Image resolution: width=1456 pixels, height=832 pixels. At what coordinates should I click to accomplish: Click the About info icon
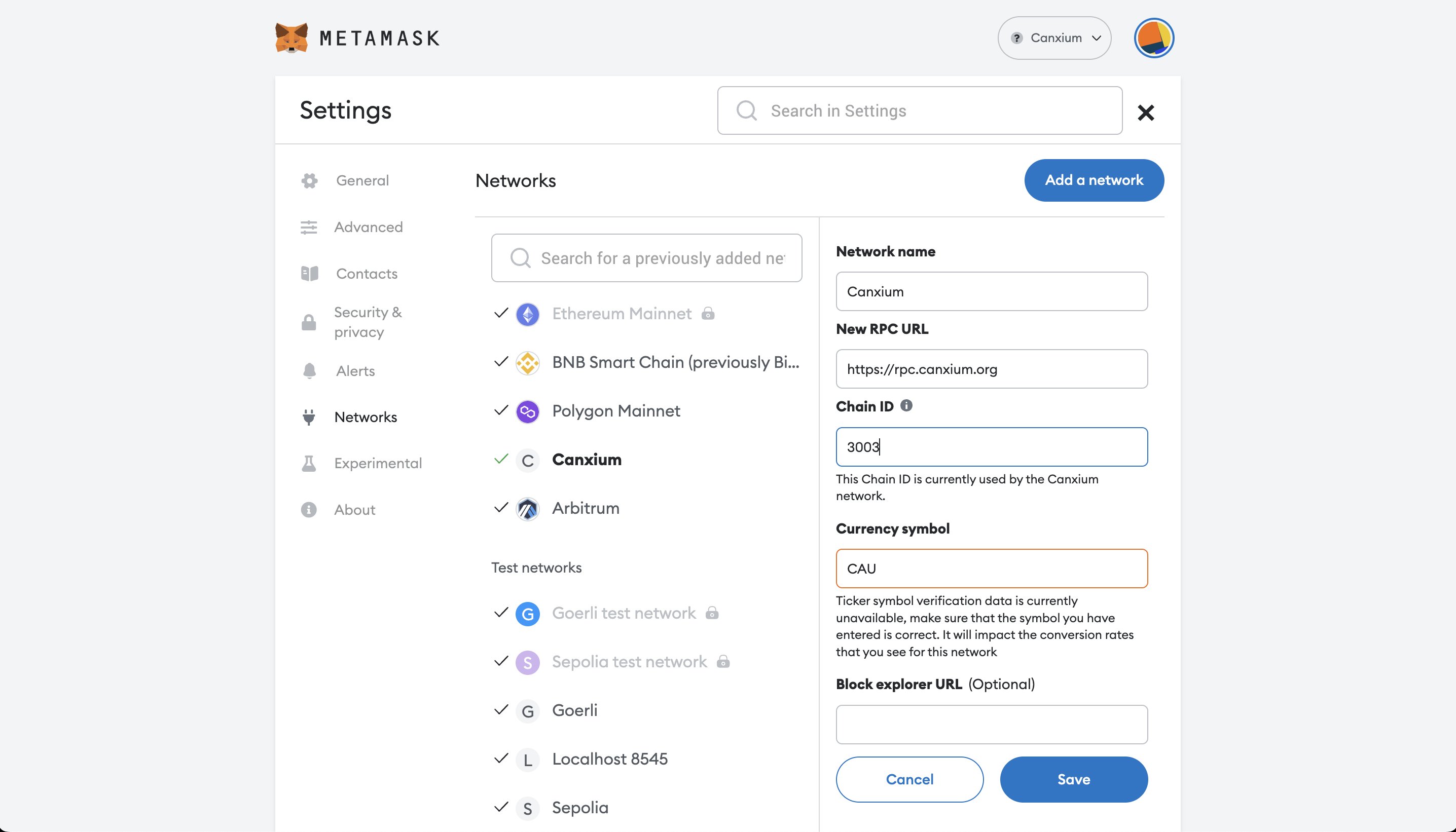point(309,510)
